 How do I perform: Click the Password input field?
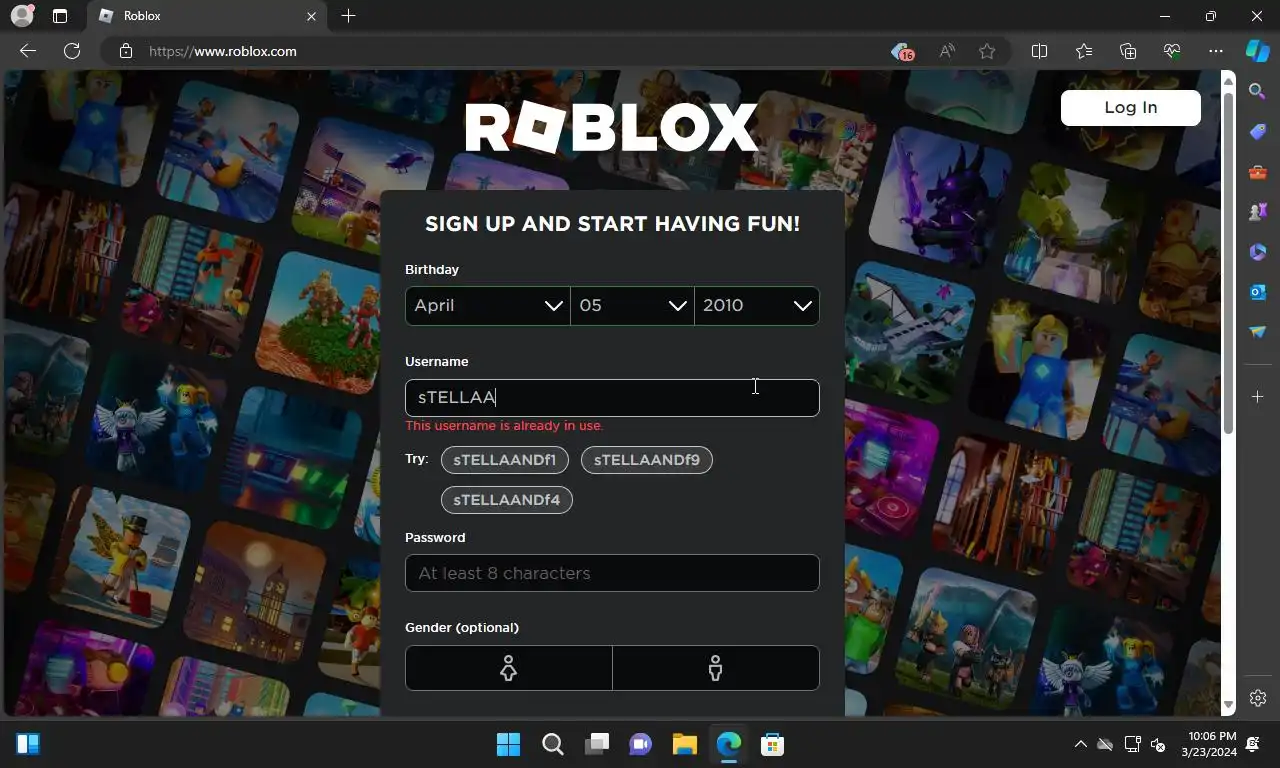point(612,573)
